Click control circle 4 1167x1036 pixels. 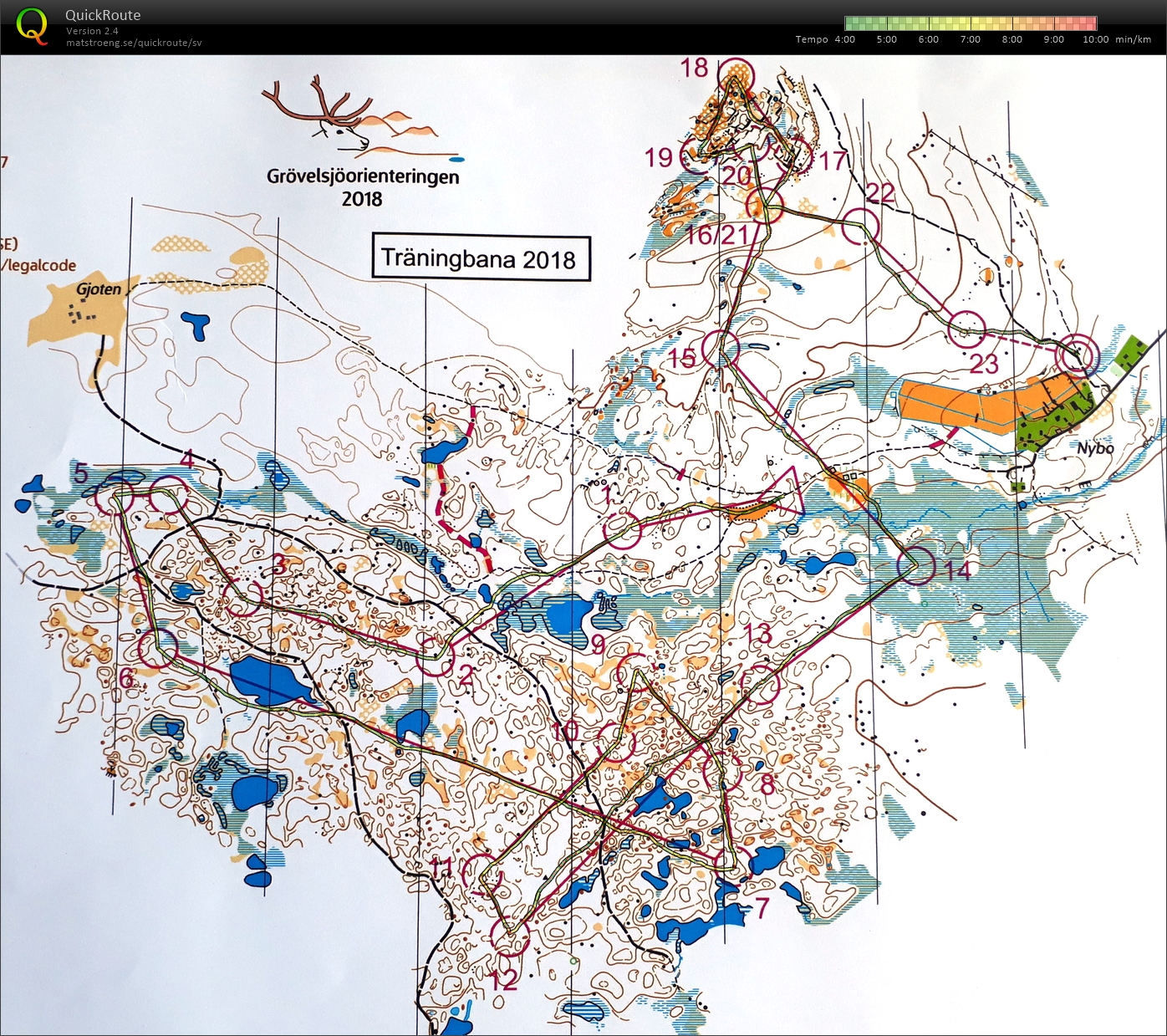[x=169, y=495]
